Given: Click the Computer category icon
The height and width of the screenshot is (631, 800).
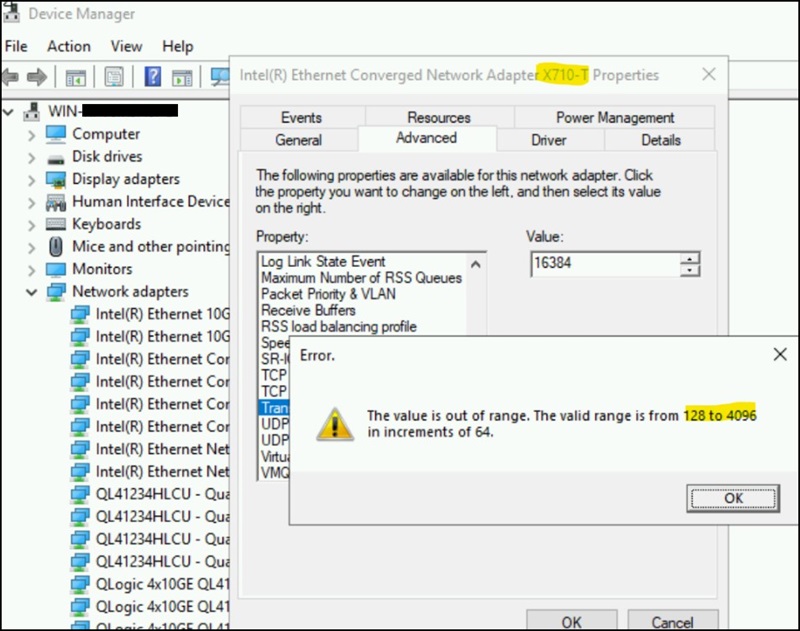Looking at the screenshot, I should (x=56, y=134).
